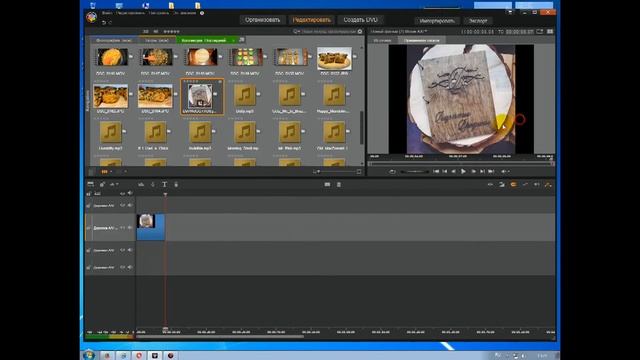Open the editing mode icon at toolbar end

548,184
